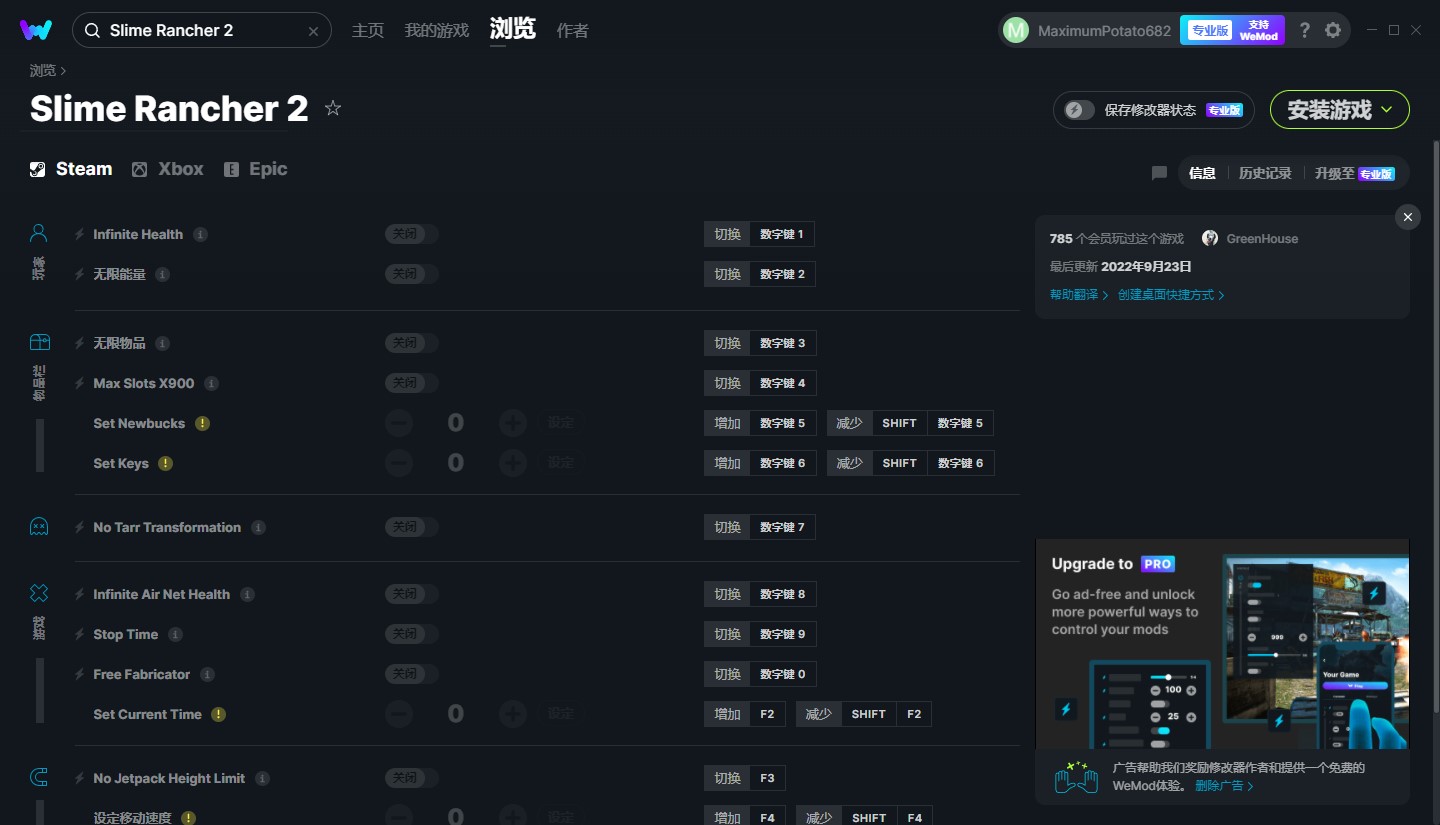Click into the Slime Rancher 2 search field
1440x825 pixels.
pos(202,30)
